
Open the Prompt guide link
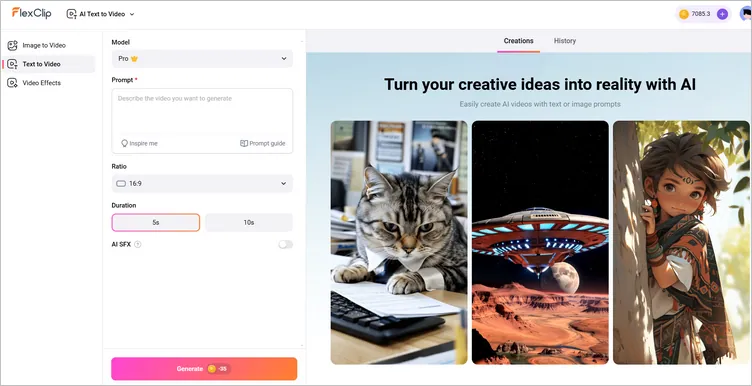tap(262, 143)
